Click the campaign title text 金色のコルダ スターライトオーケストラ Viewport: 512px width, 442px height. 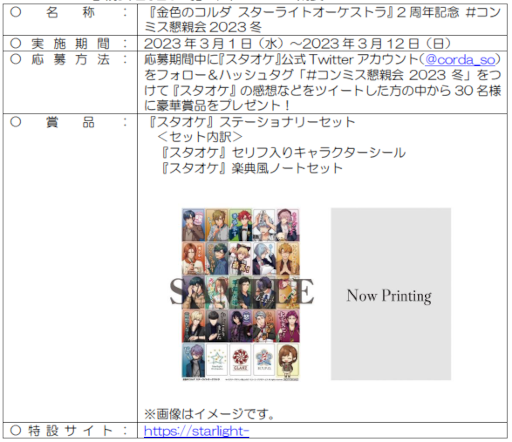point(269,13)
